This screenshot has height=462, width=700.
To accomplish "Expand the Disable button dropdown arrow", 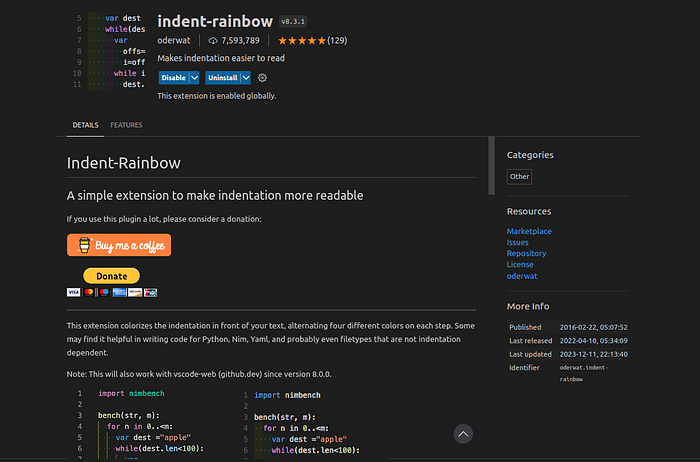I will point(195,78).
